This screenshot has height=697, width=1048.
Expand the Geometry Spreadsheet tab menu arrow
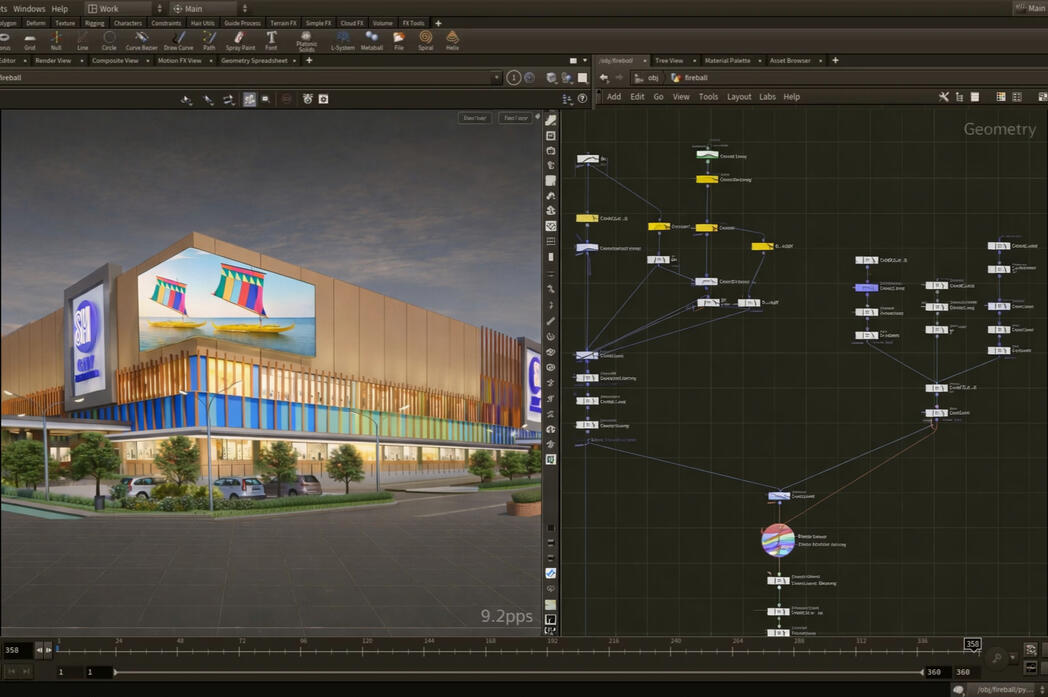(294, 61)
